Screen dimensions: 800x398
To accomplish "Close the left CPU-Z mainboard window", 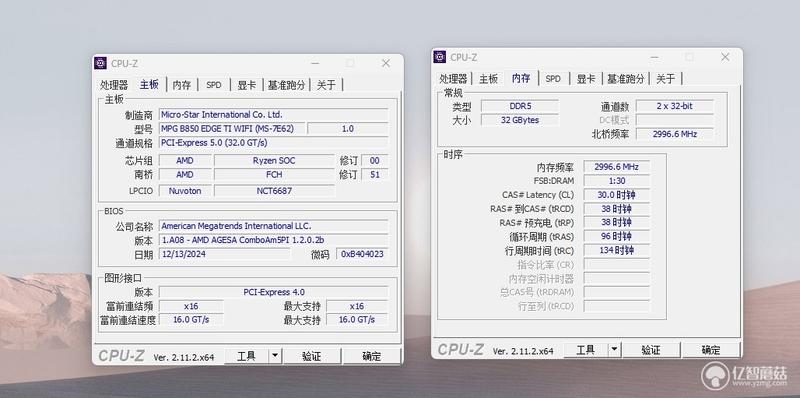I will pos(386,63).
